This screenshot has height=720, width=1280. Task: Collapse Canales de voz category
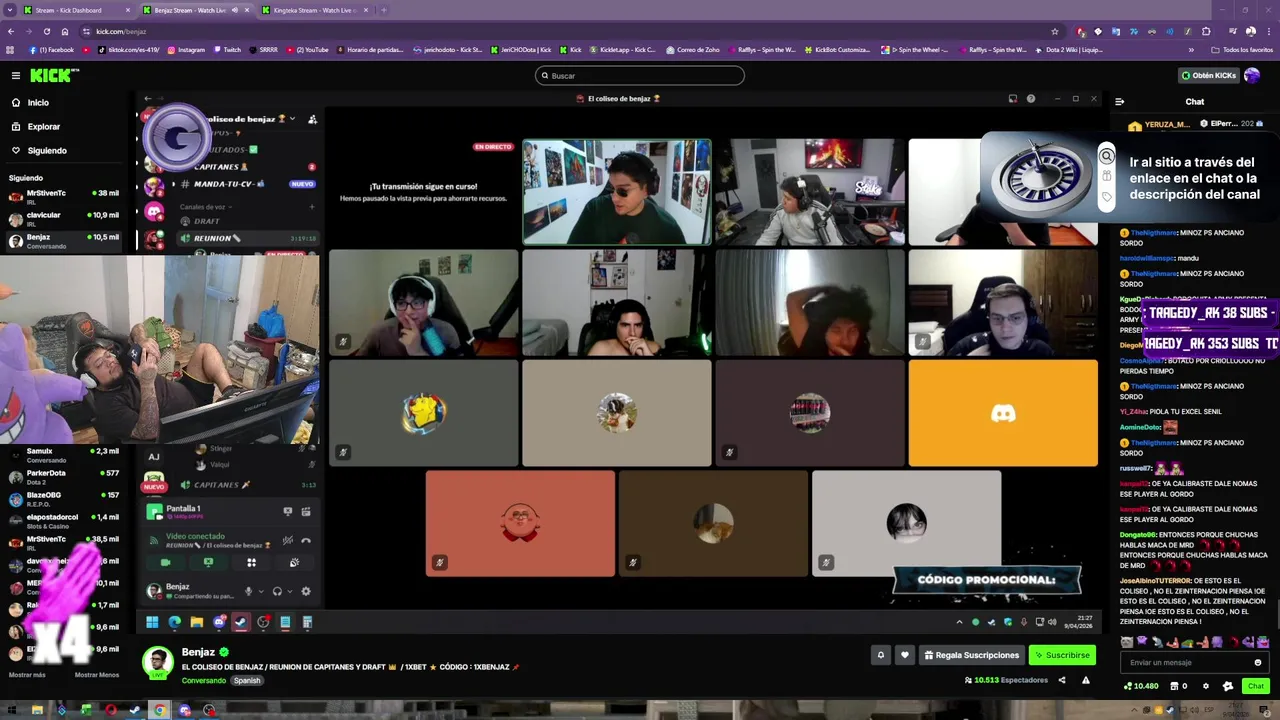207,207
